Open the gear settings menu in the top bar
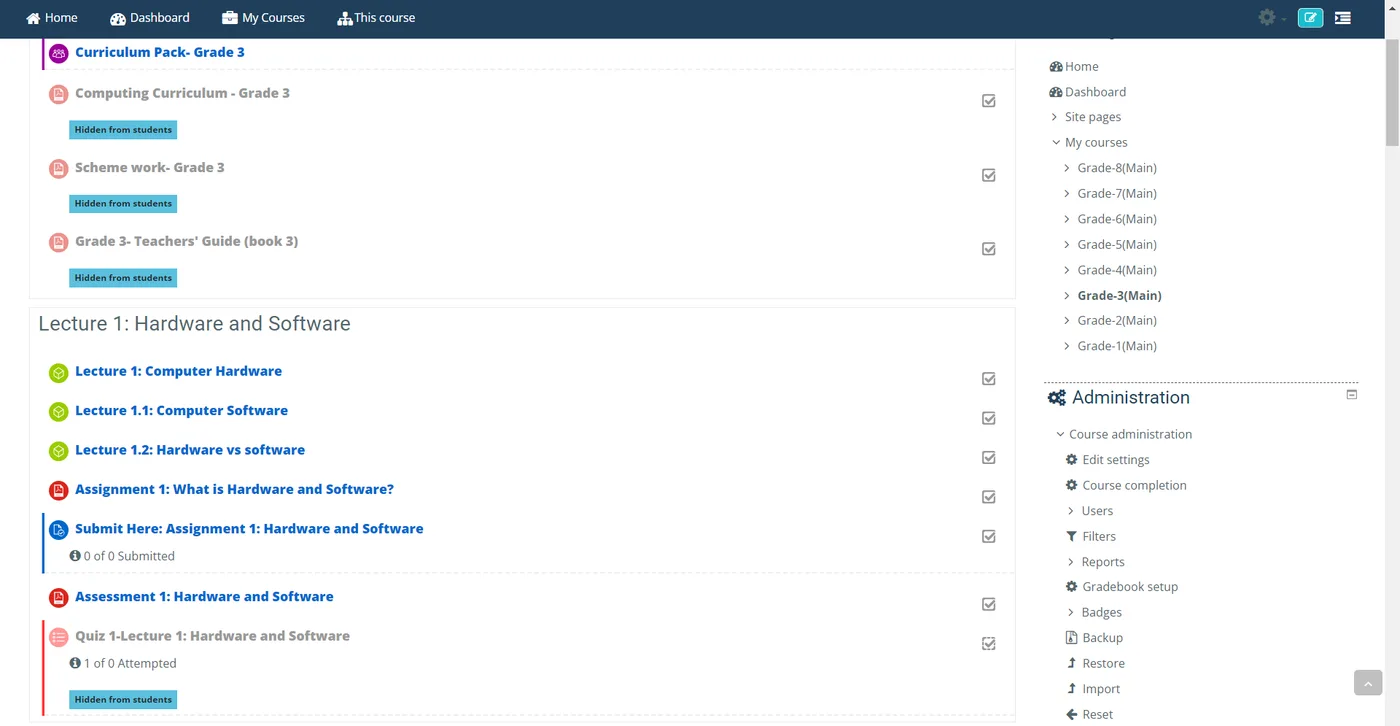Screen dimensions: 1400x726 1271,18
